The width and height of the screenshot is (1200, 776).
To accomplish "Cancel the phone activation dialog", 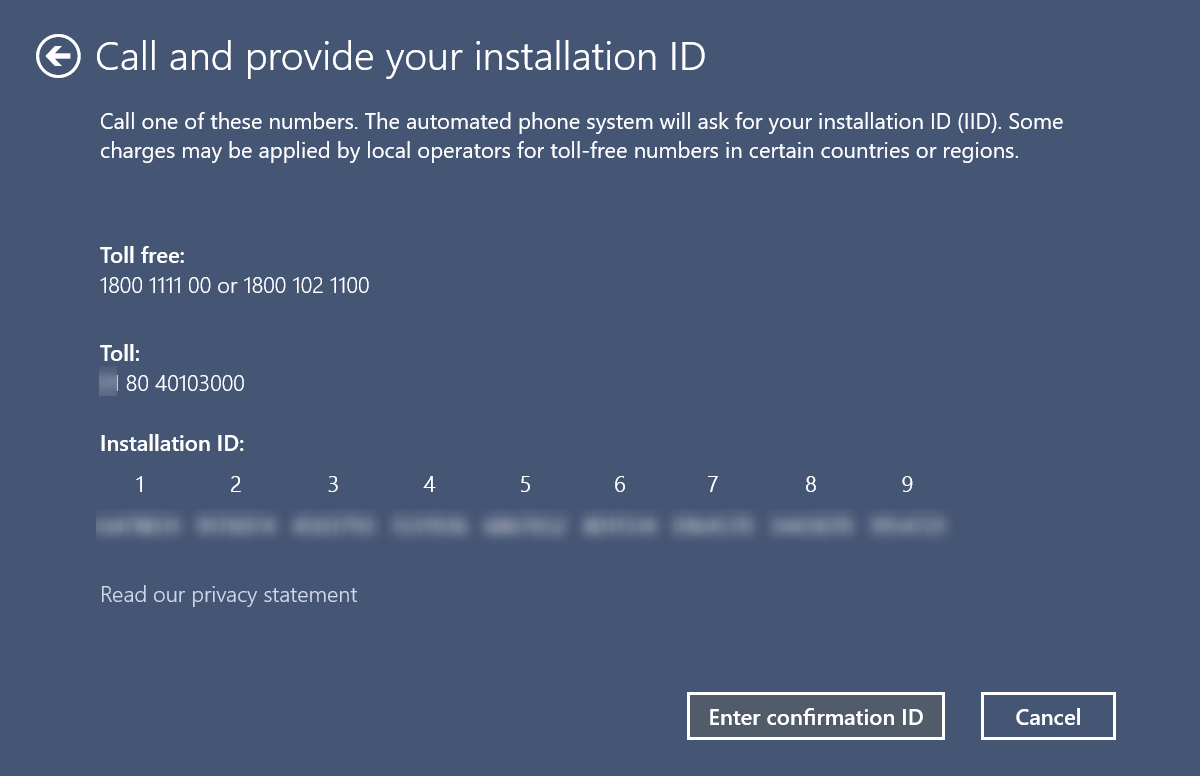I will [1048, 717].
